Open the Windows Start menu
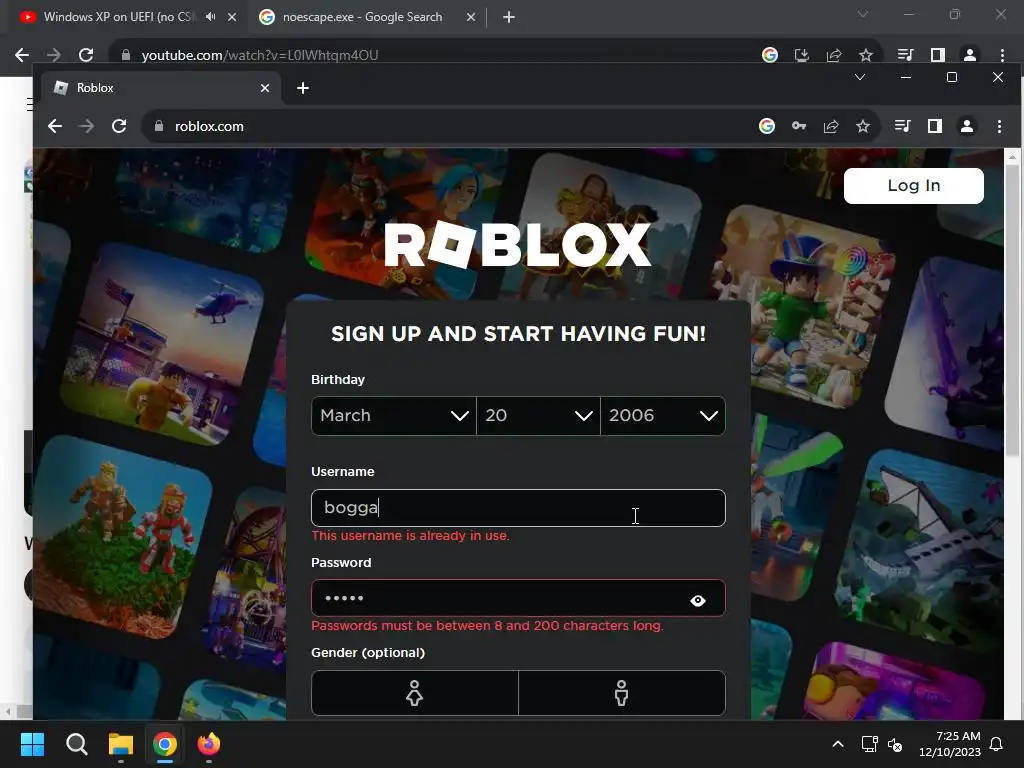1024x768 pixels. pos(32,744)
